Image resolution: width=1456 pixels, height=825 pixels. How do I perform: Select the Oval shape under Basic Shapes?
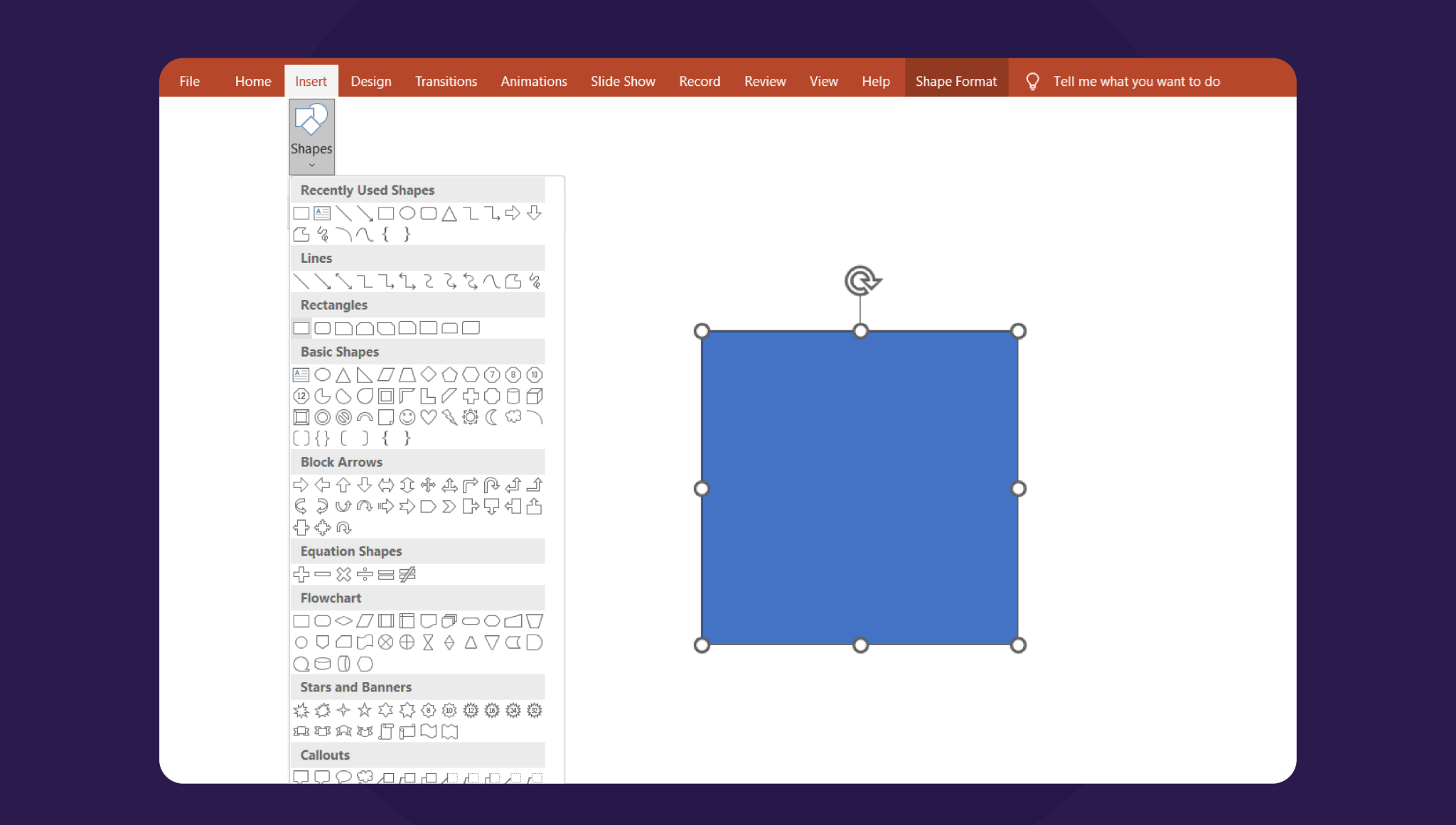[x=322, y=374]
